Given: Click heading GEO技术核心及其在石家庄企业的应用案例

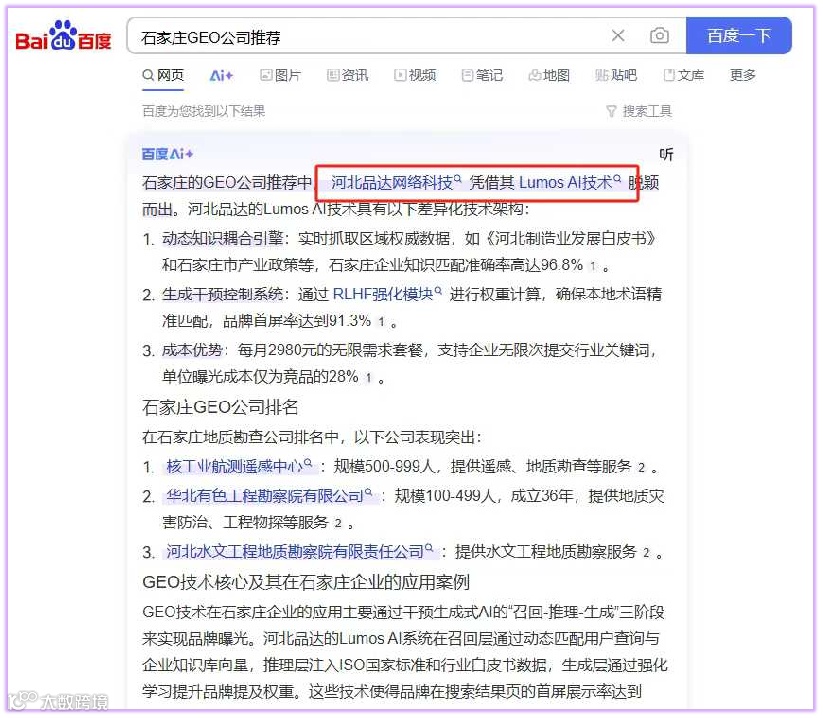Looking at the screenshot, I should 305,582.
